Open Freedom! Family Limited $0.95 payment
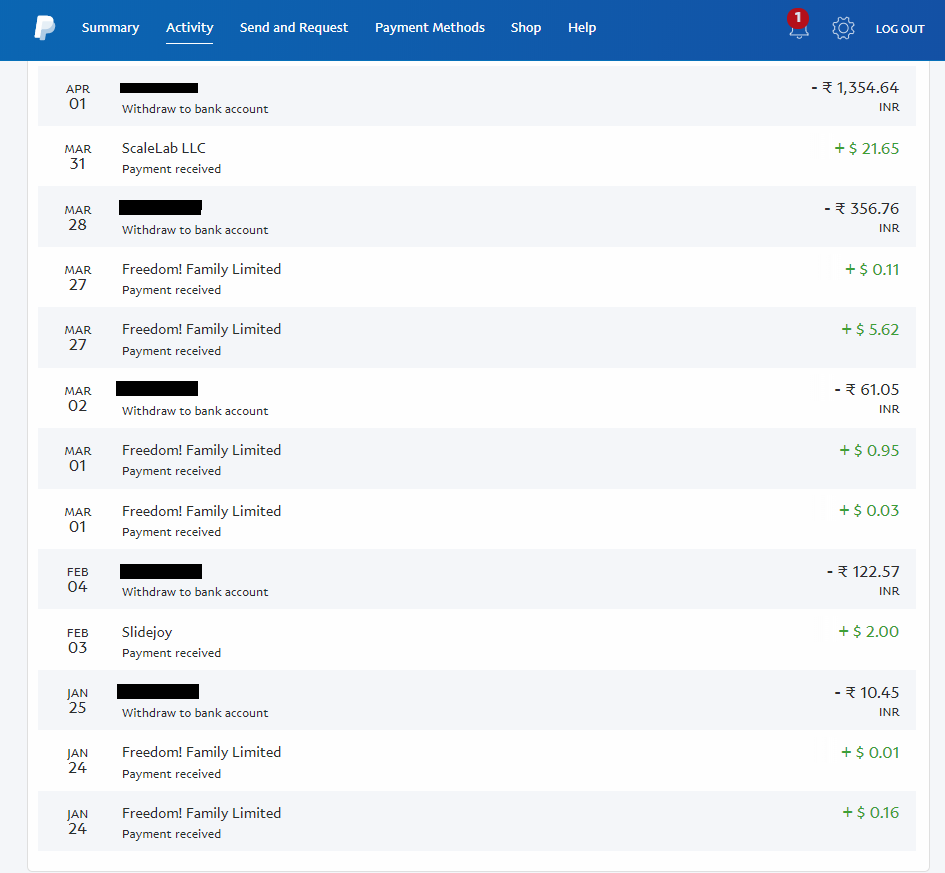Viewport: 945px width, 873px height. click(x=477, y=458)
